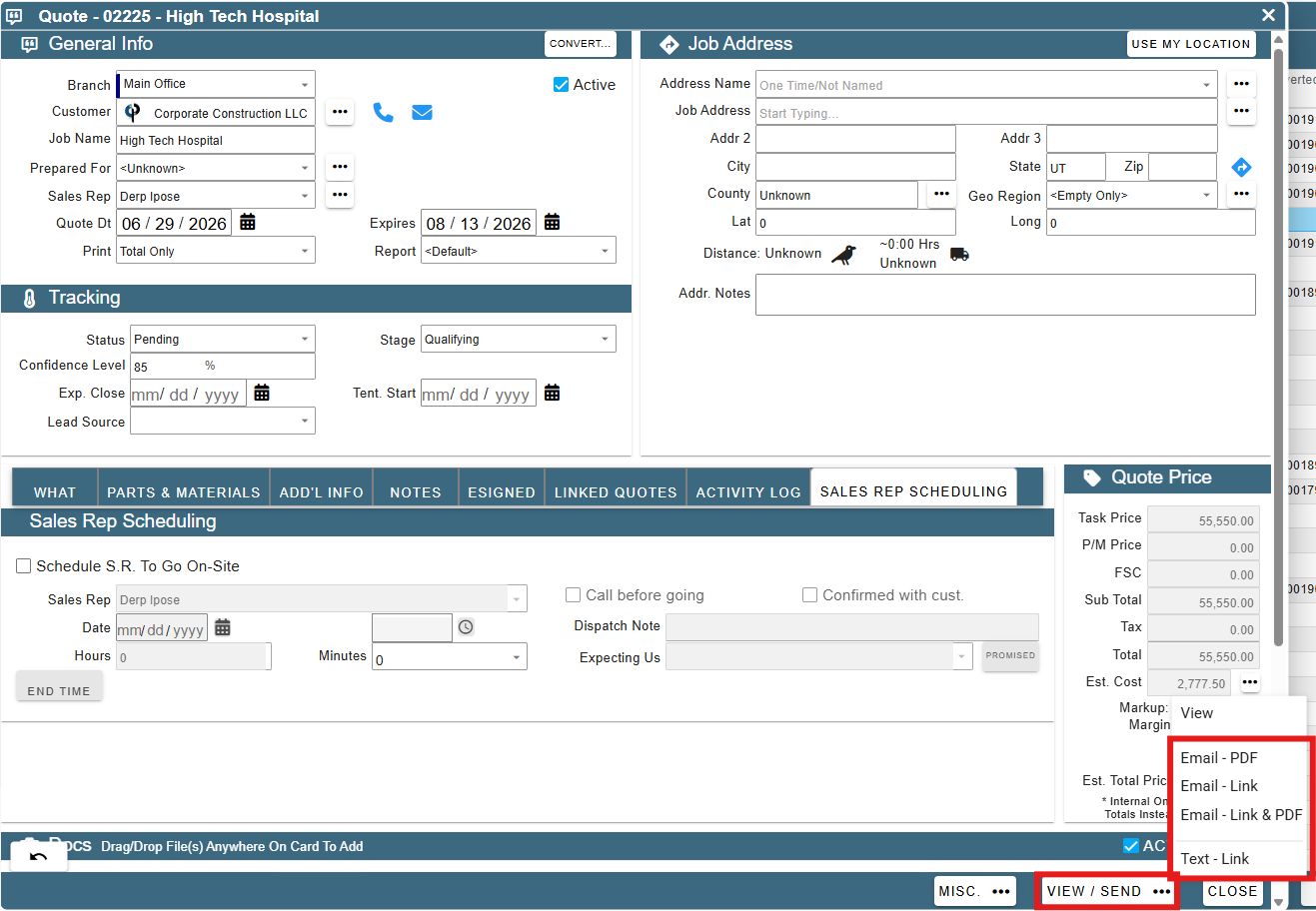The height and width of the screenshot is (911, 1316).
Task: Click the ellipsis button beside Job Address field
Action: 1241,111
